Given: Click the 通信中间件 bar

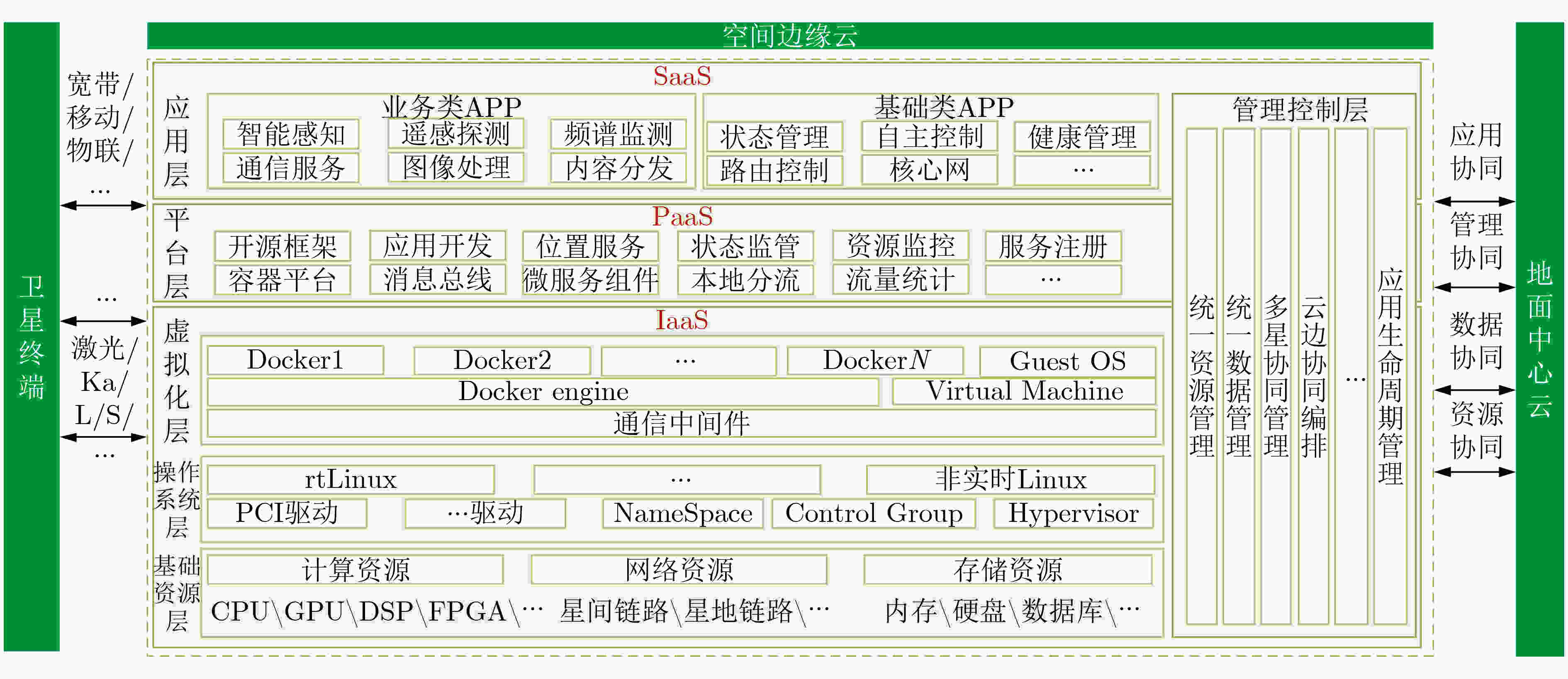Looking at the screenshot, I should coord(681,424).
